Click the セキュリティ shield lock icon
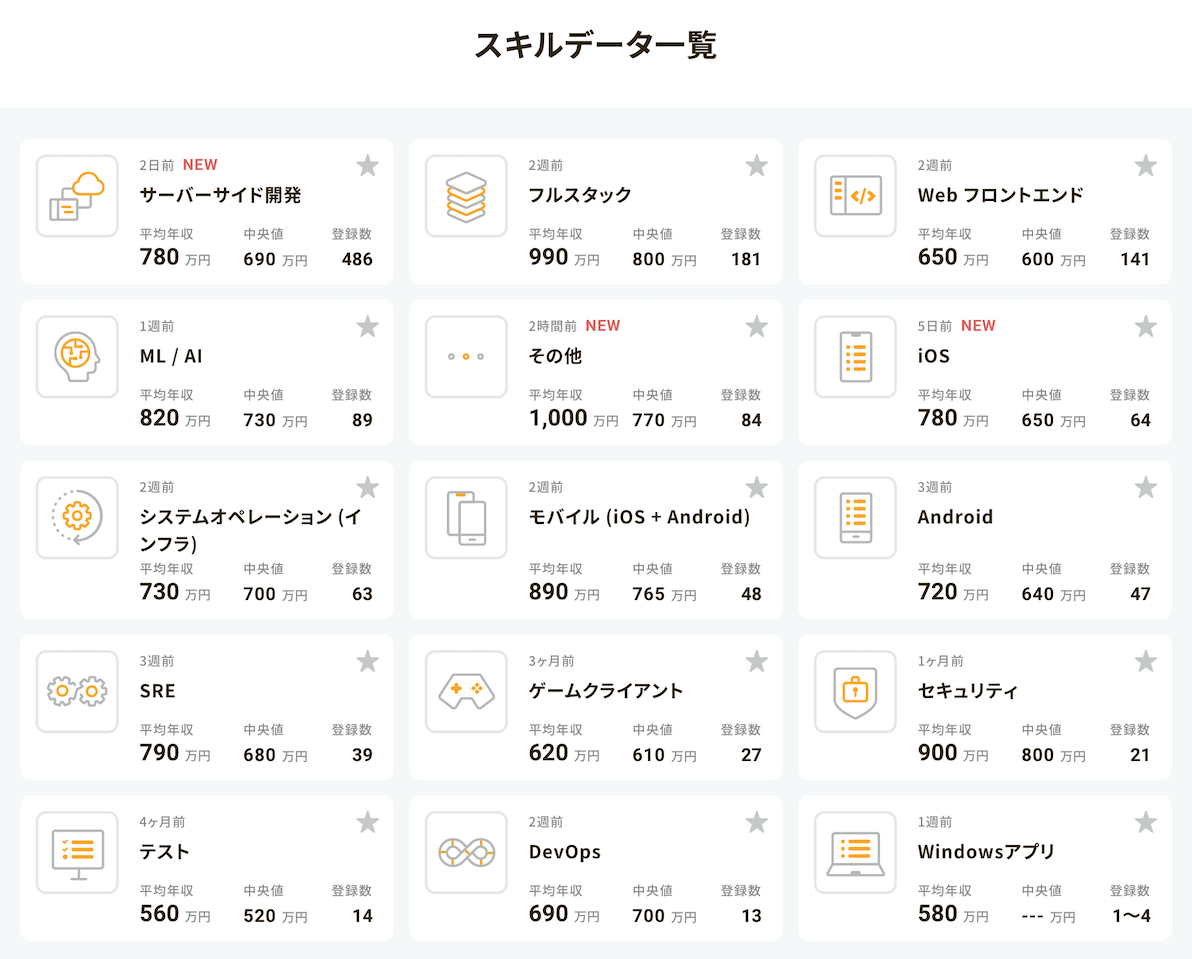 coord(855,691)
